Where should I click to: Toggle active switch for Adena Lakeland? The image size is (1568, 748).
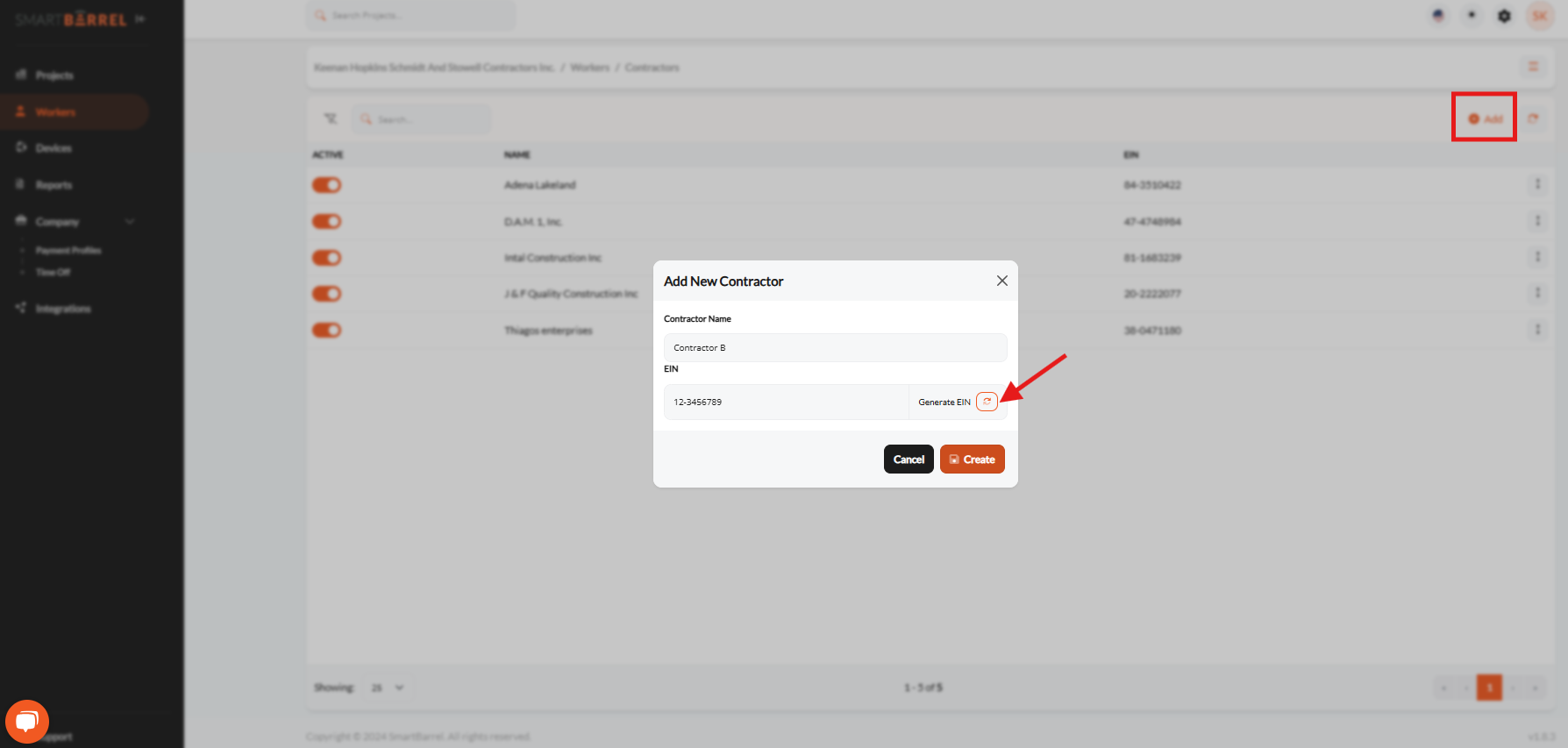point(326,185)
